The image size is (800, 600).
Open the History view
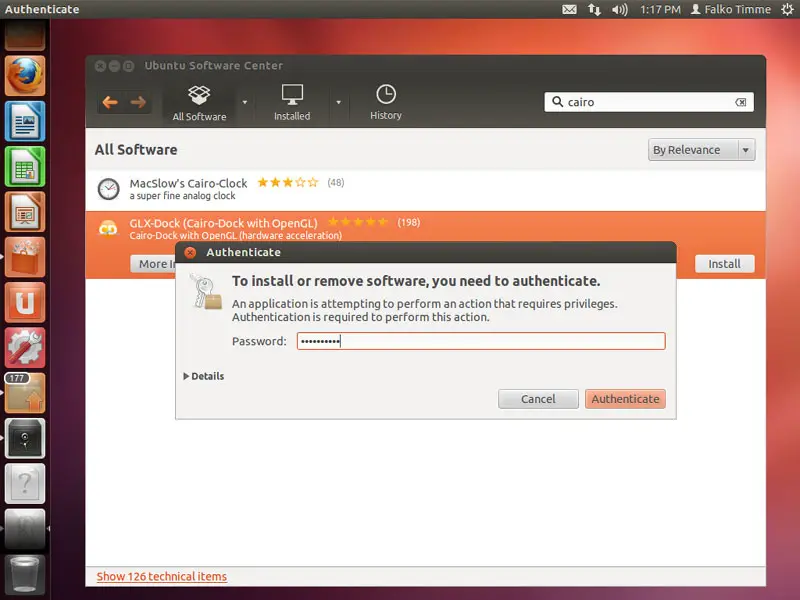[x=386, y=103]
